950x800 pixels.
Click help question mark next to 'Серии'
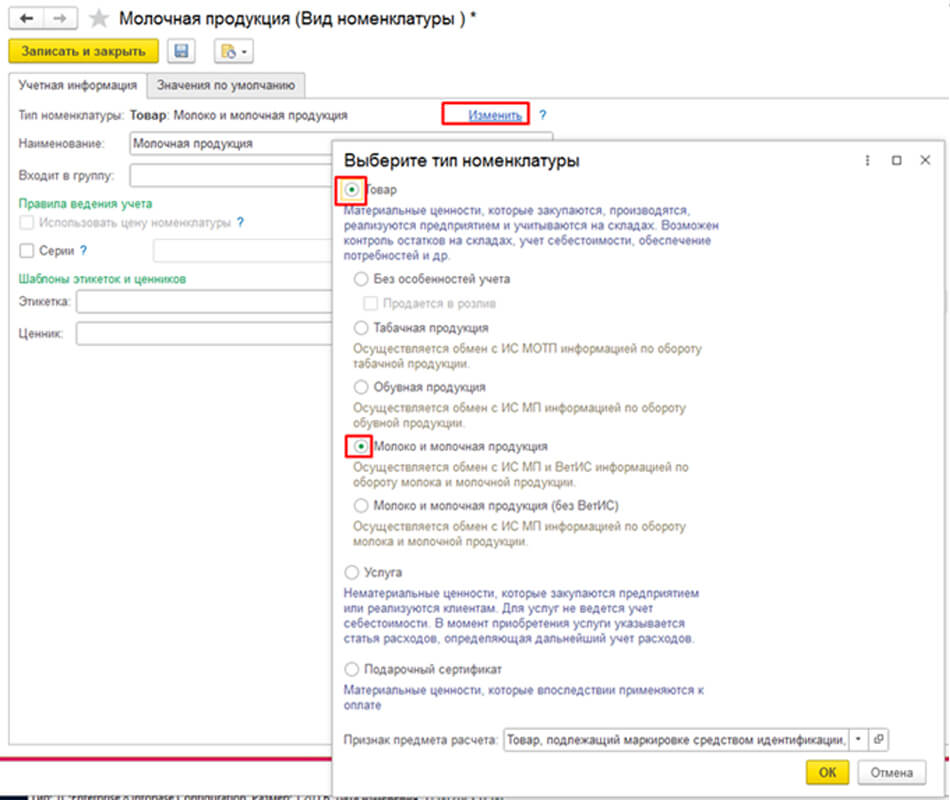[x=84, y=251]
